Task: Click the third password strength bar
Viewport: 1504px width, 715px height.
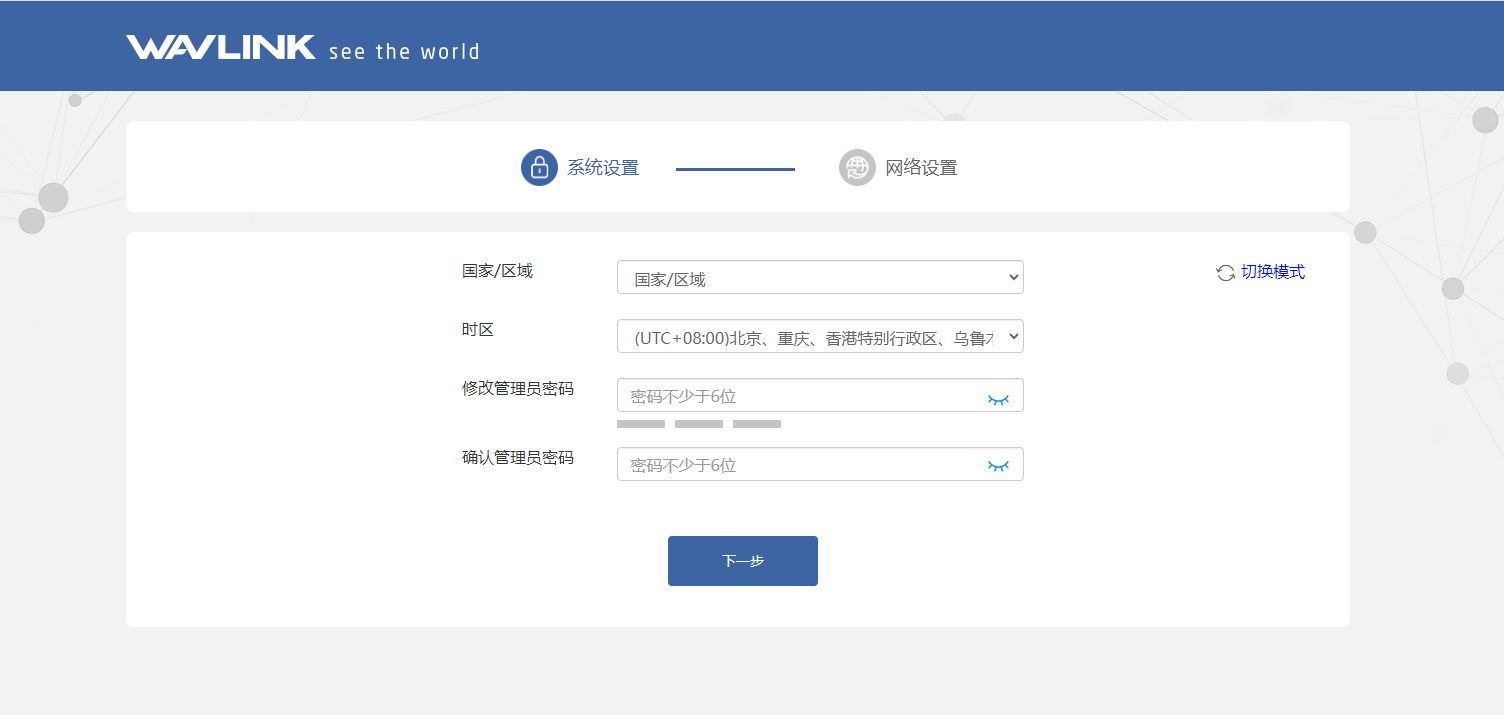Action: [x=757, y=424]
